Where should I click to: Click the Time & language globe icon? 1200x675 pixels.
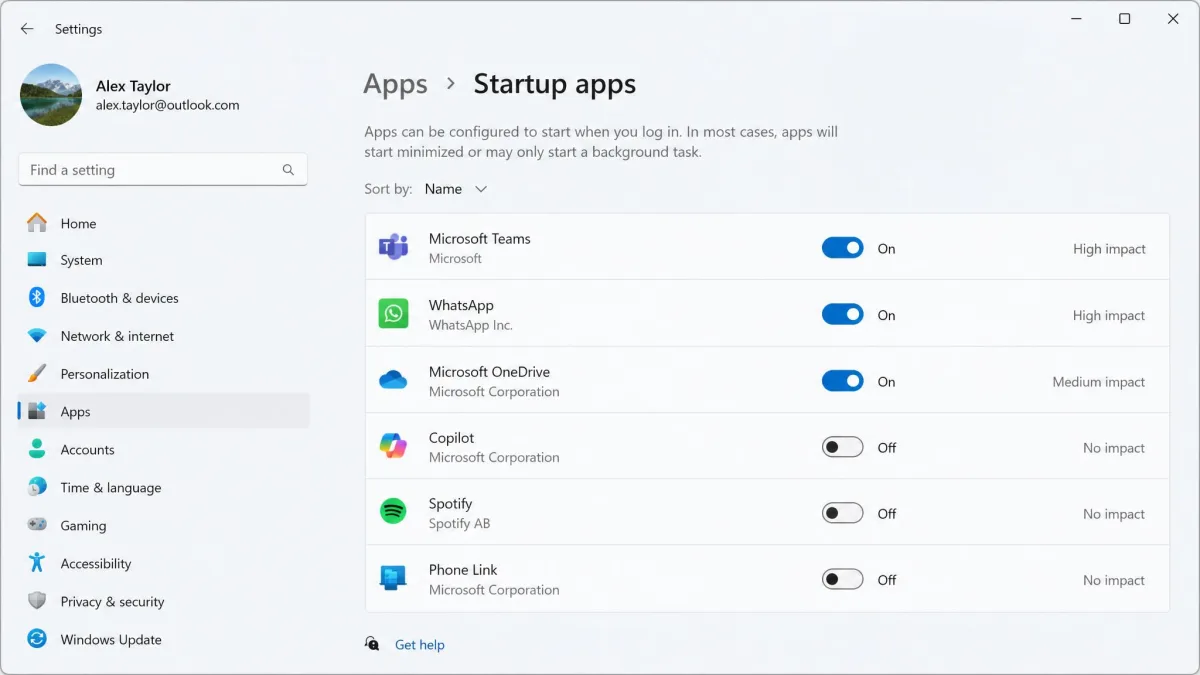(x=37, y=487)
